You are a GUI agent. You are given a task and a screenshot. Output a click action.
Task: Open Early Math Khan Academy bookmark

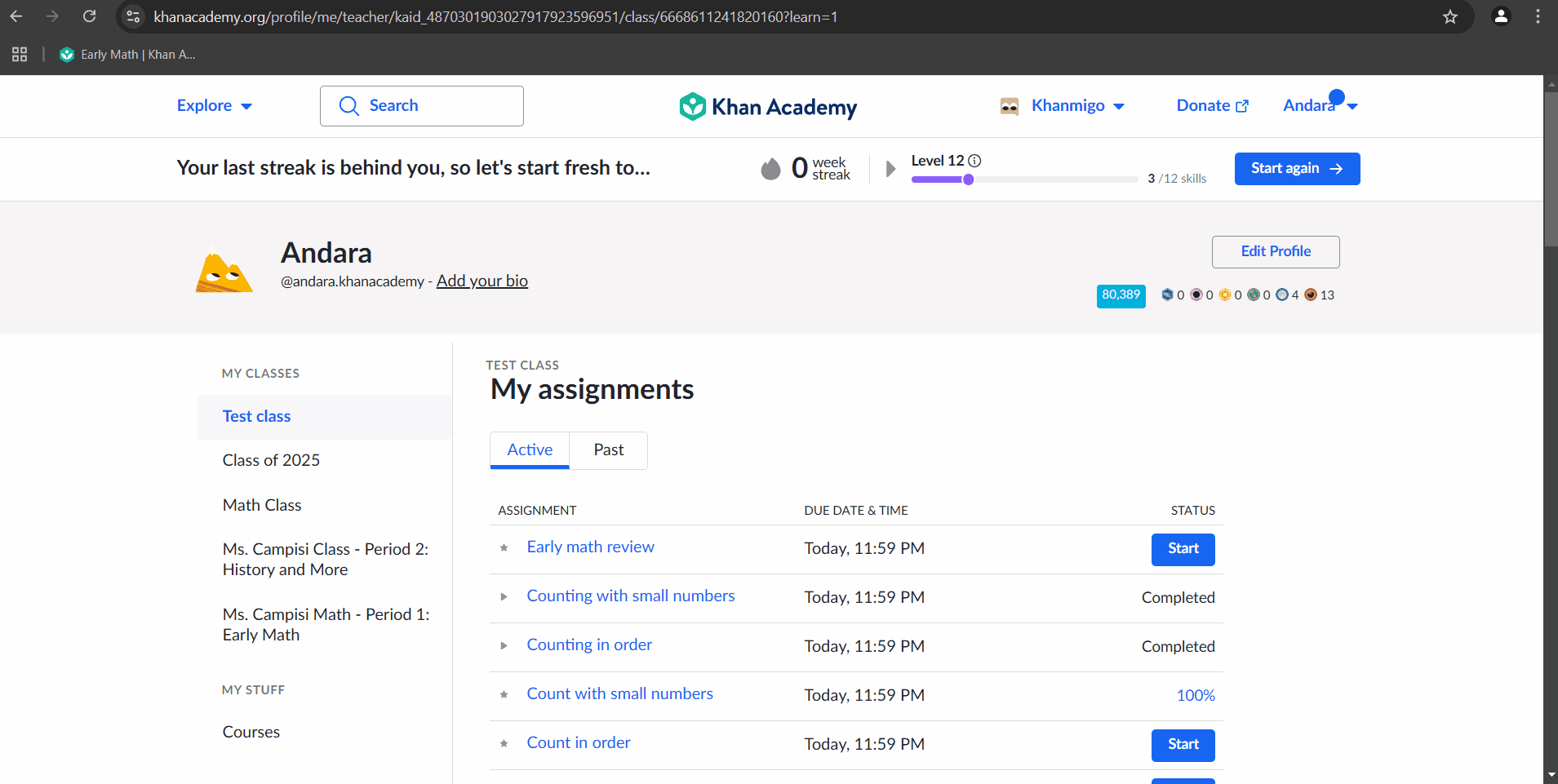(x=127, y=55)
